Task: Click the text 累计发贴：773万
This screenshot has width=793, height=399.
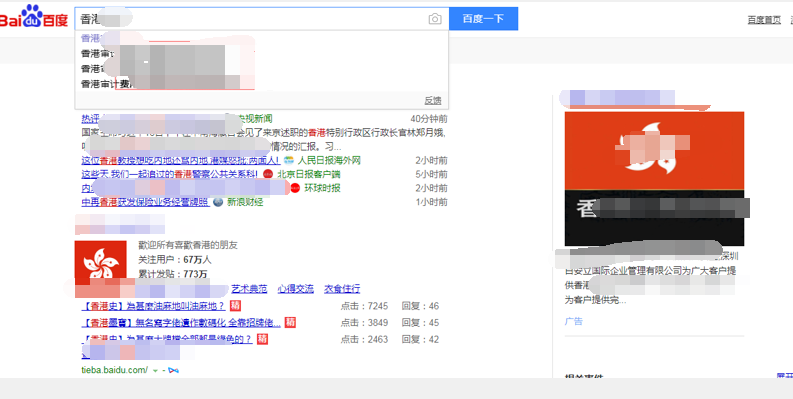Action: coord(173,275)
